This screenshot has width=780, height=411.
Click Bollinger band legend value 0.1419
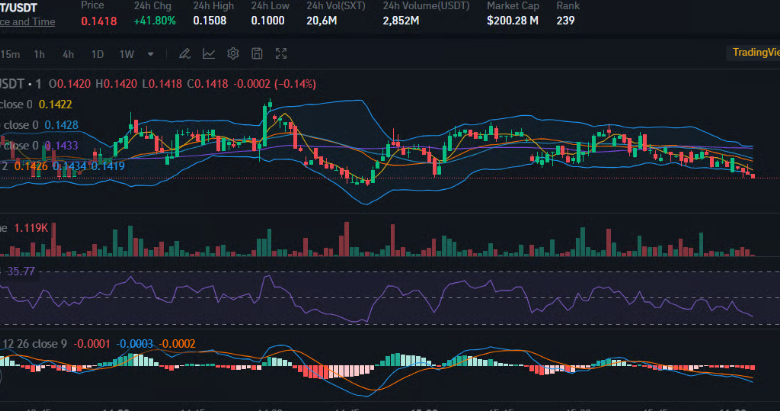click(107, 166)
